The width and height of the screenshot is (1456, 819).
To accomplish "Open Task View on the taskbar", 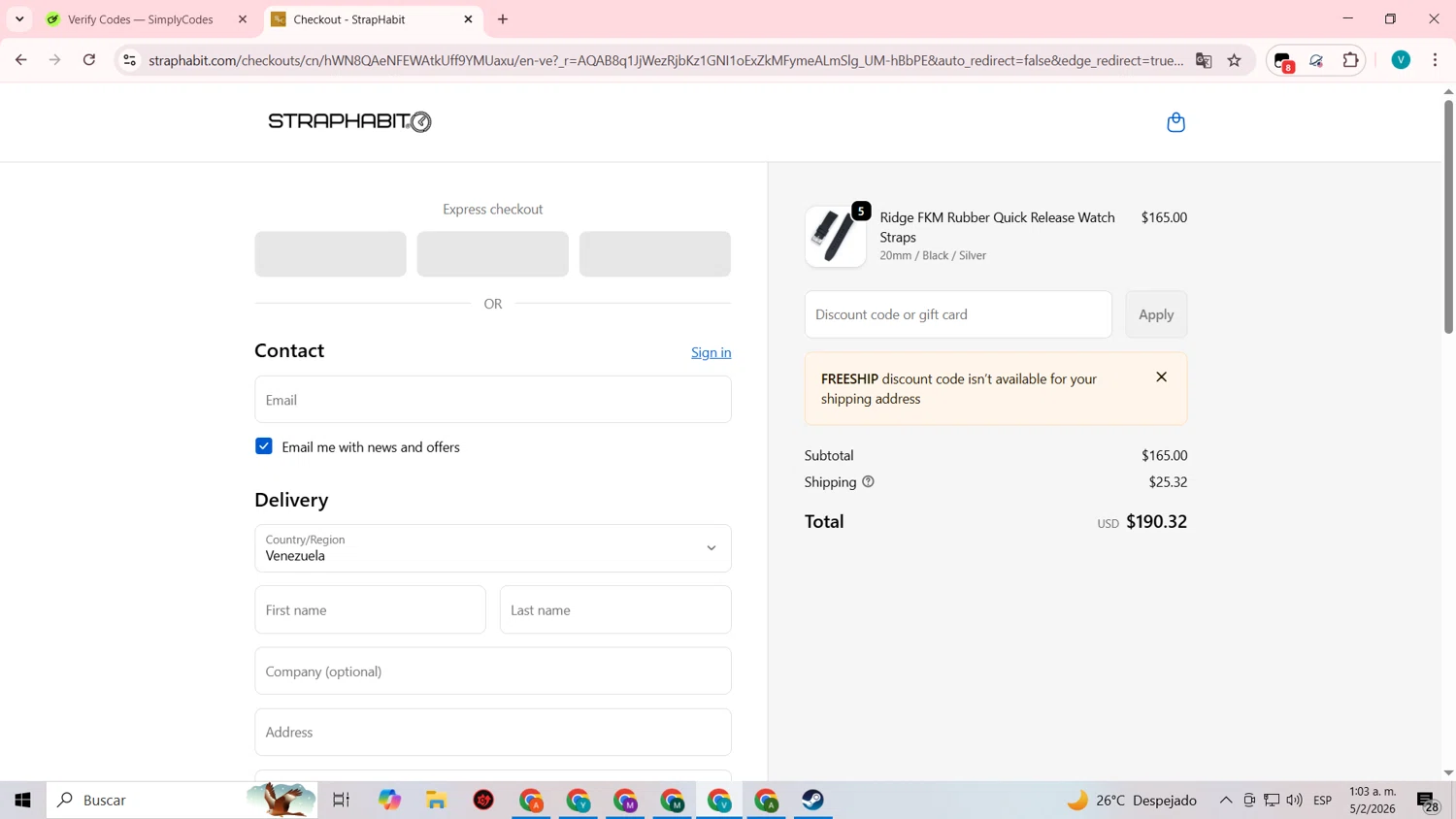I will [341, 801].
